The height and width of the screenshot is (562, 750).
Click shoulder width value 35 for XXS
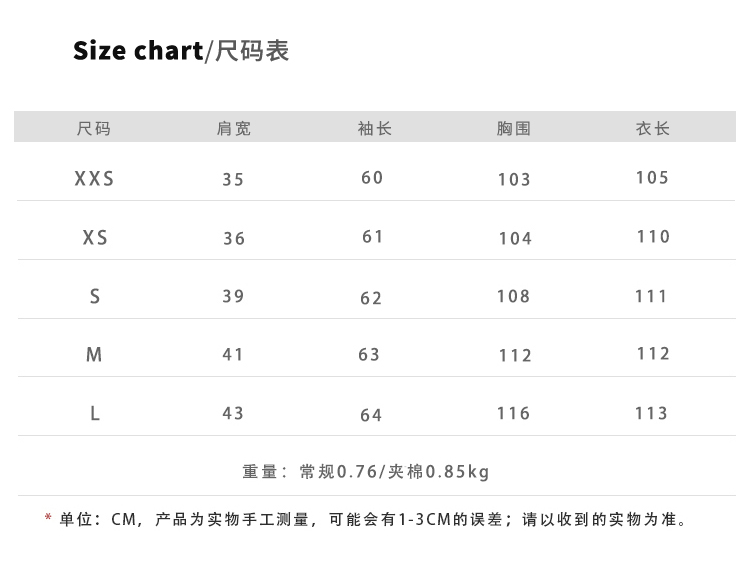tap(233, 180)
